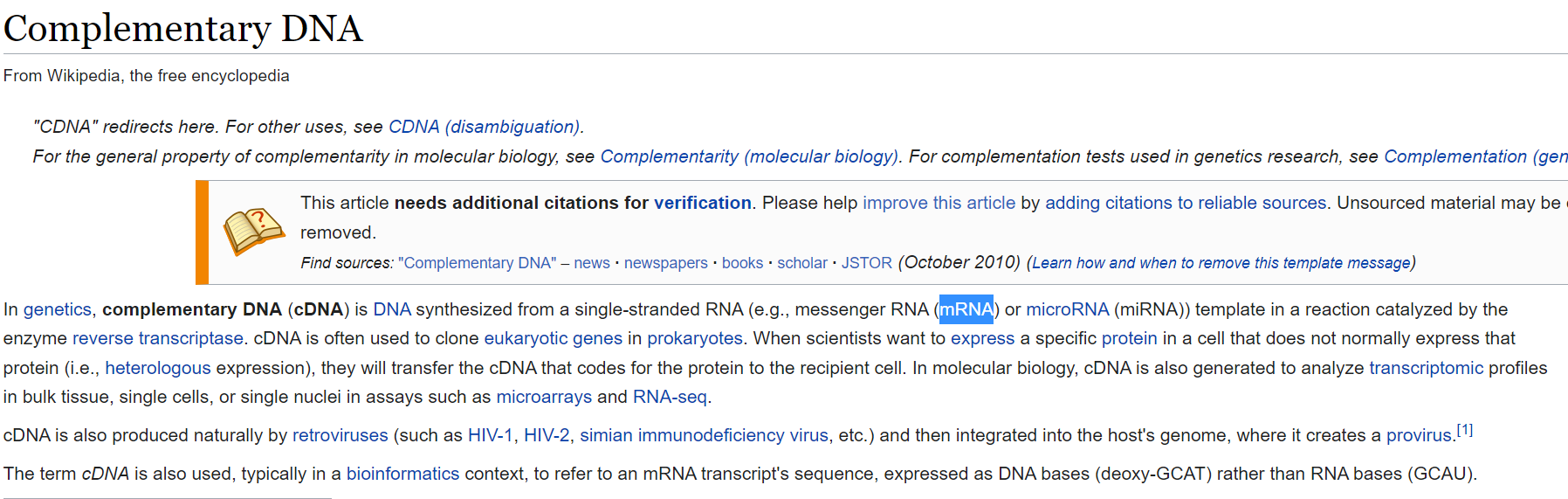Open the microRNA article link

tap(1067, 309)
